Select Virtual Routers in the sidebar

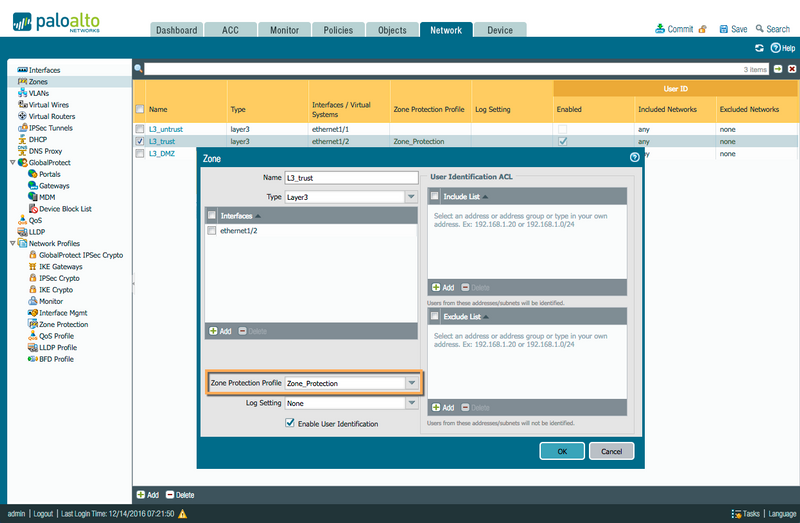tap(52, 116)
